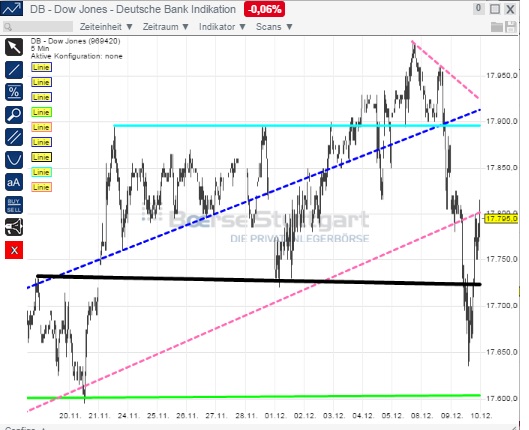Click the 20.11. date axis label
529x430 pixels.
tap(70, 415)
